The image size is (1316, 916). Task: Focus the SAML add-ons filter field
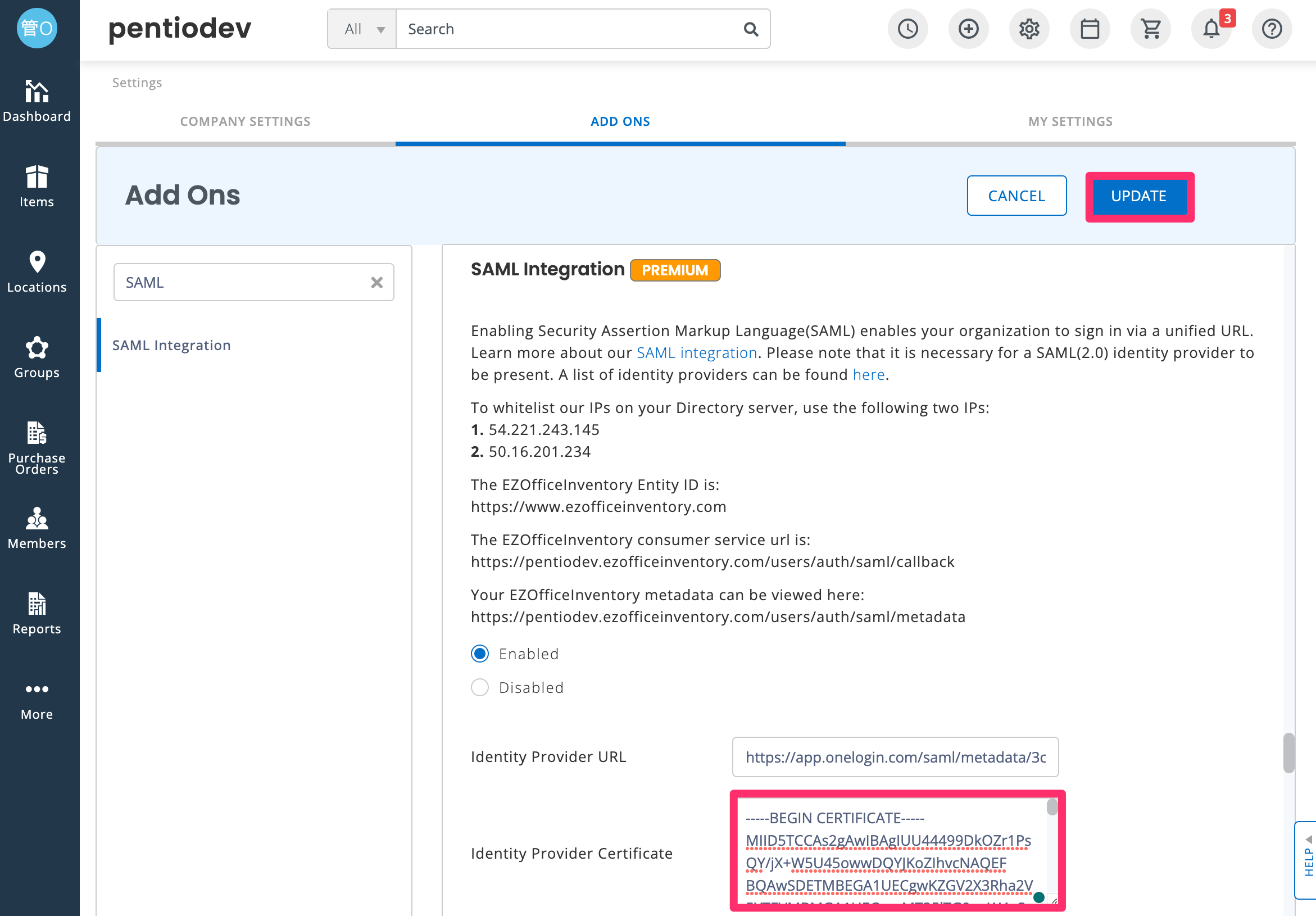click(254, 283)
